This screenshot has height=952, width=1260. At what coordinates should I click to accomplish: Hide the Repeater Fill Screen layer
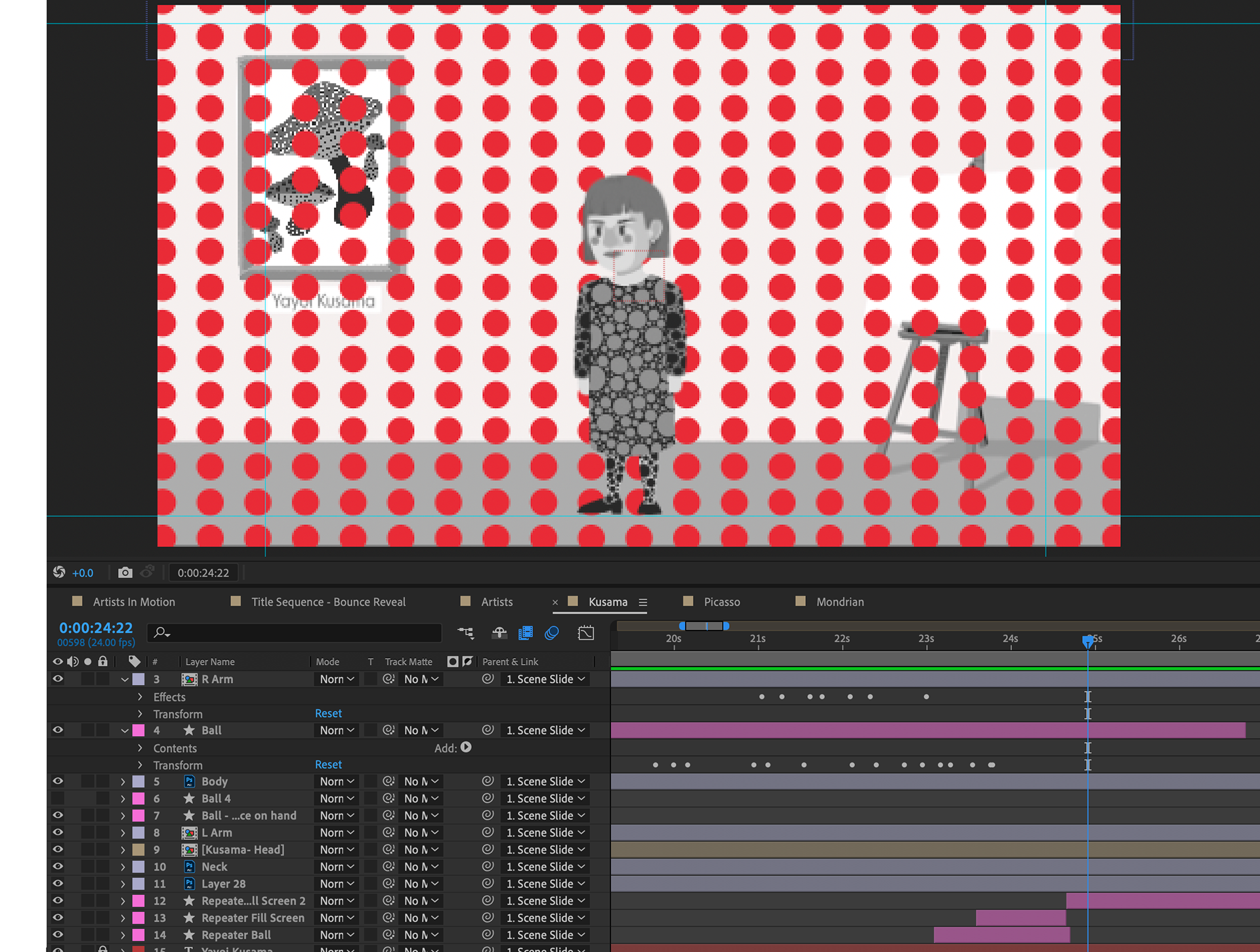[x=58, y=918]
